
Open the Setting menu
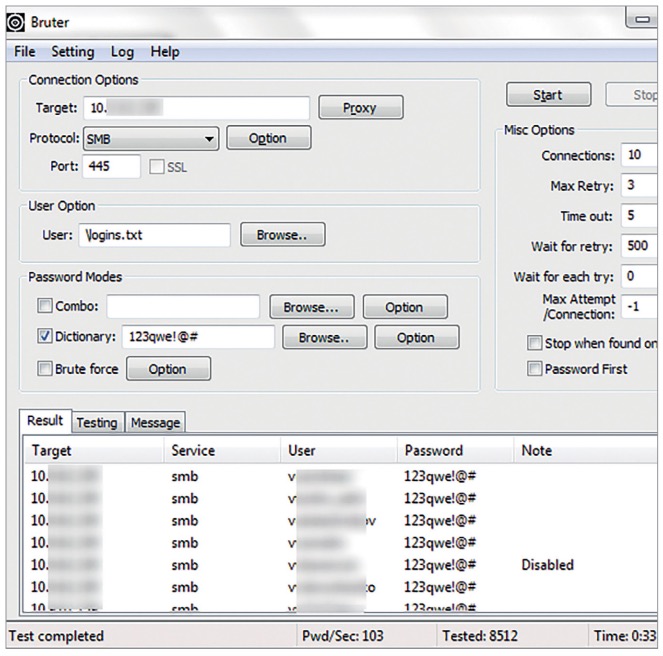[x=72, y=51]
